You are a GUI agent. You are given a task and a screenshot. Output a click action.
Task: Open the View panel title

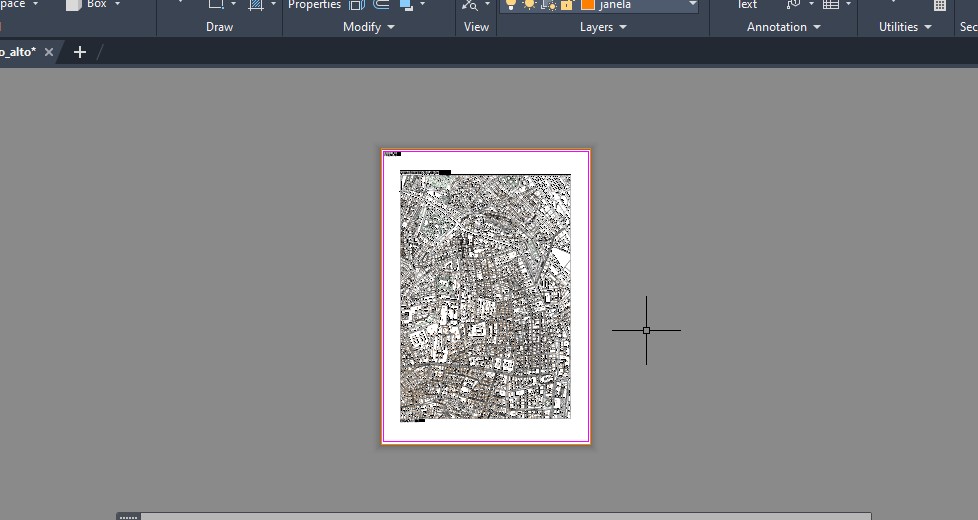[476, 27]
